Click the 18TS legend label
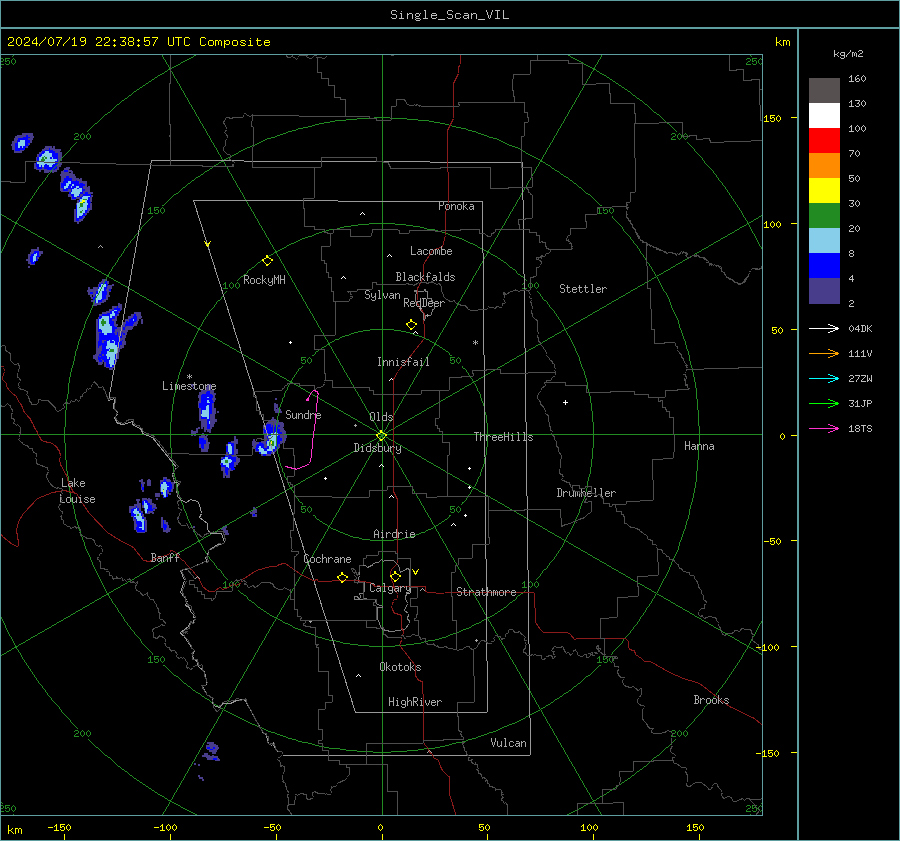This screenshot has width=900, height=841. tap(860, 428)
